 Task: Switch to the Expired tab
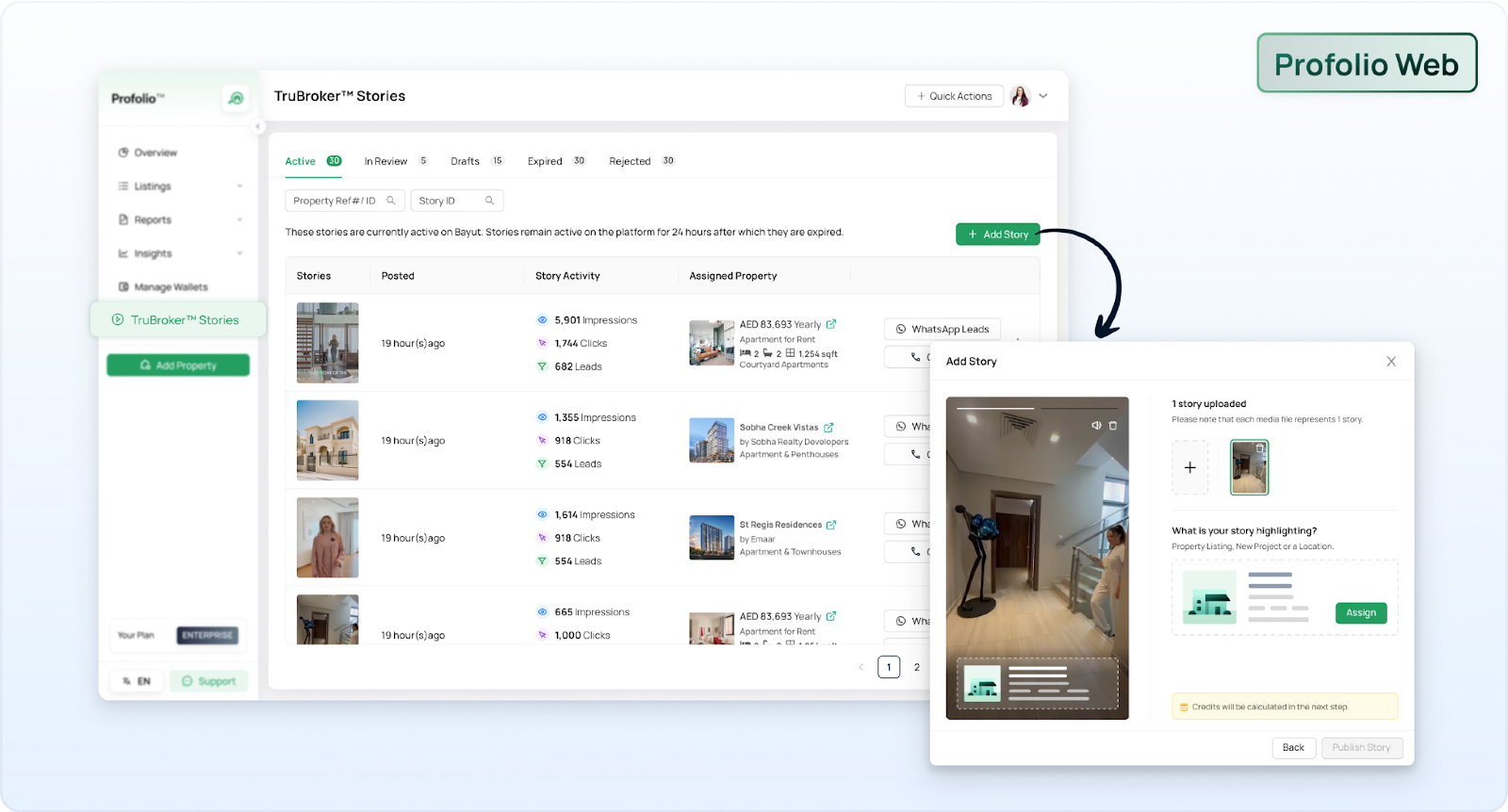coord(556,161)
